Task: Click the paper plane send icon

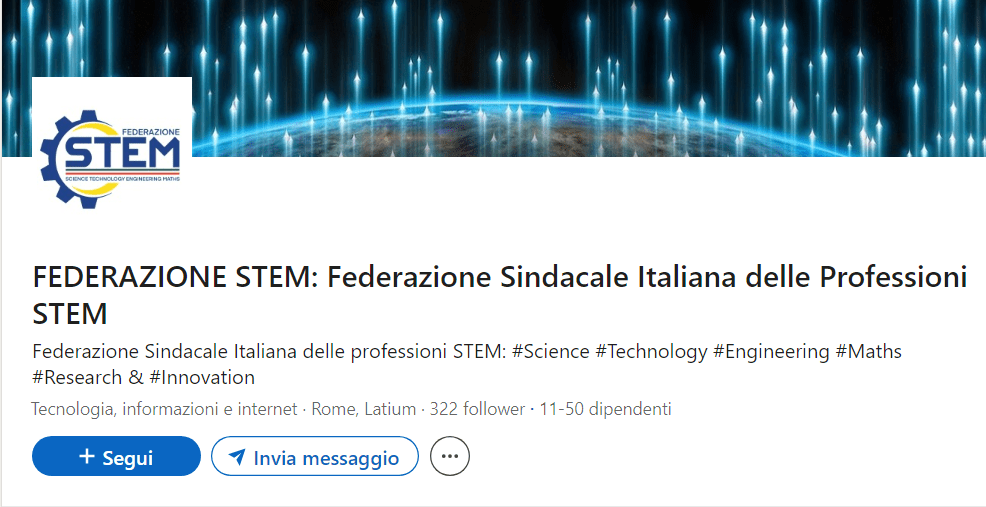Action: point(237,458)
